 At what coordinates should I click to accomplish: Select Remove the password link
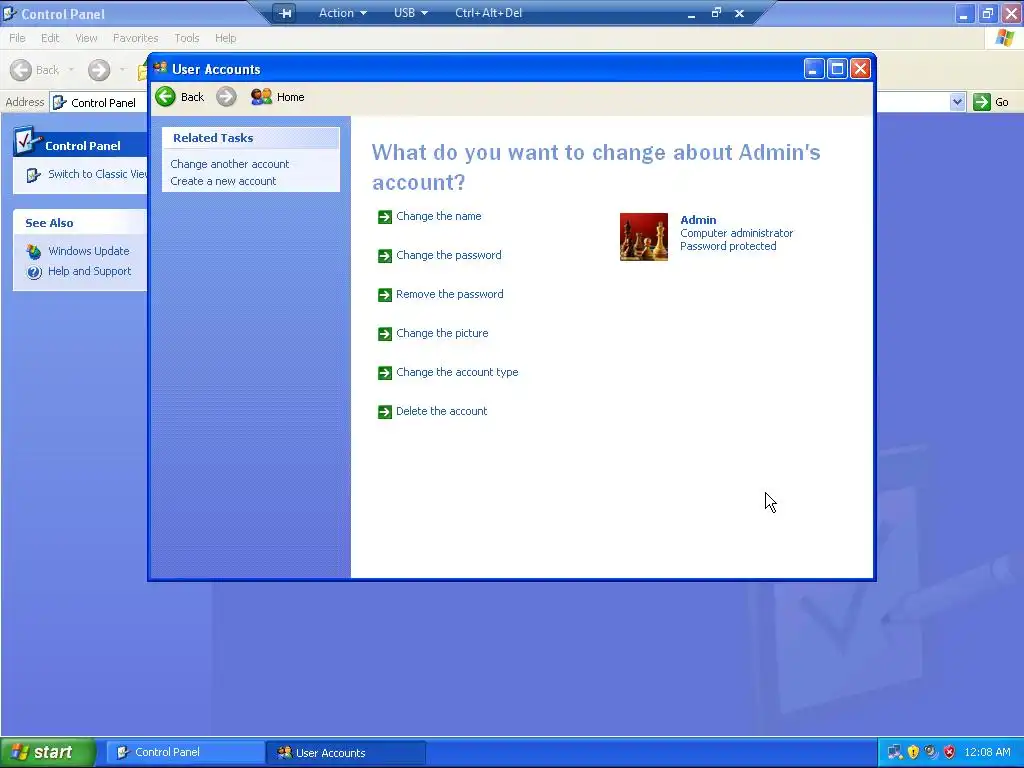[x=449, y=295]
